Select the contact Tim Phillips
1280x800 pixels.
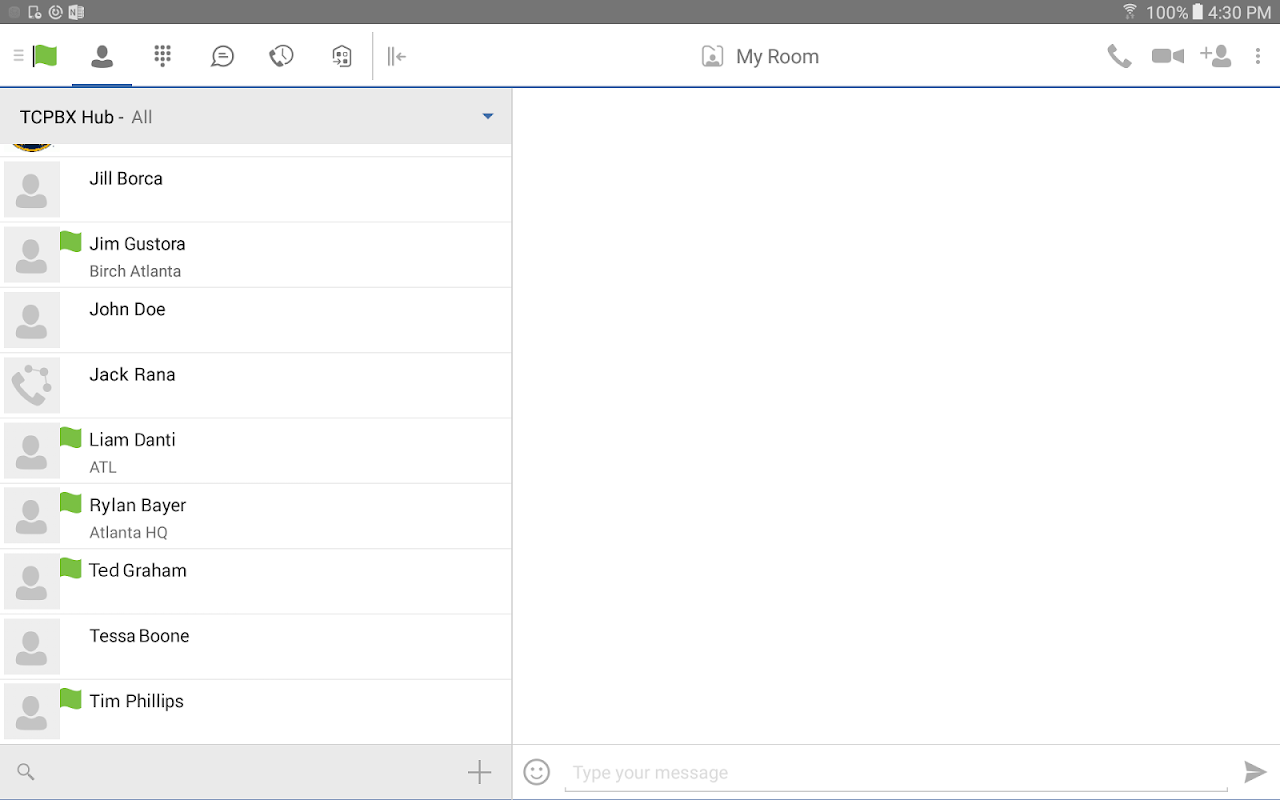coord(256,712)
